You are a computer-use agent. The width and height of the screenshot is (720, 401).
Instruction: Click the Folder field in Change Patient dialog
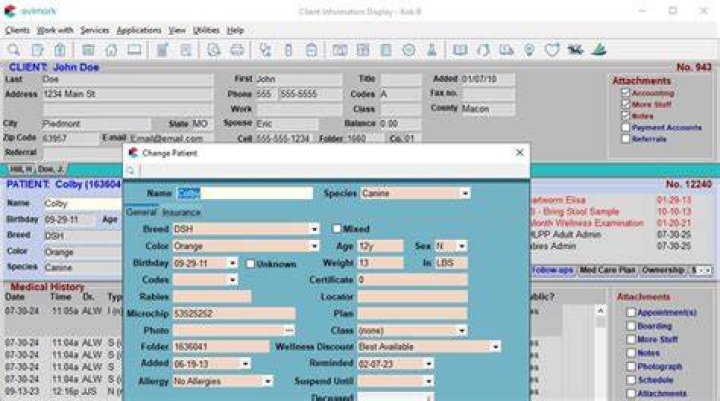(x=221, y=347)
